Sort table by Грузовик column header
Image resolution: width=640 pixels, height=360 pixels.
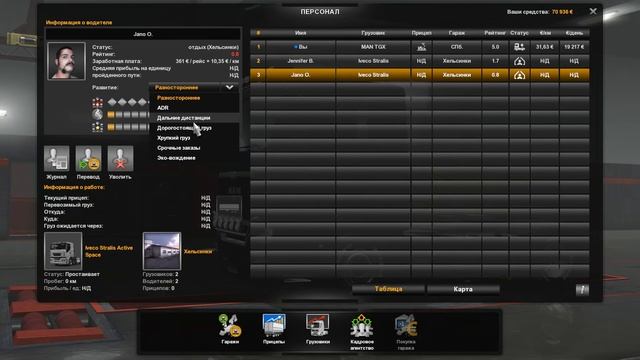point(373,33)
